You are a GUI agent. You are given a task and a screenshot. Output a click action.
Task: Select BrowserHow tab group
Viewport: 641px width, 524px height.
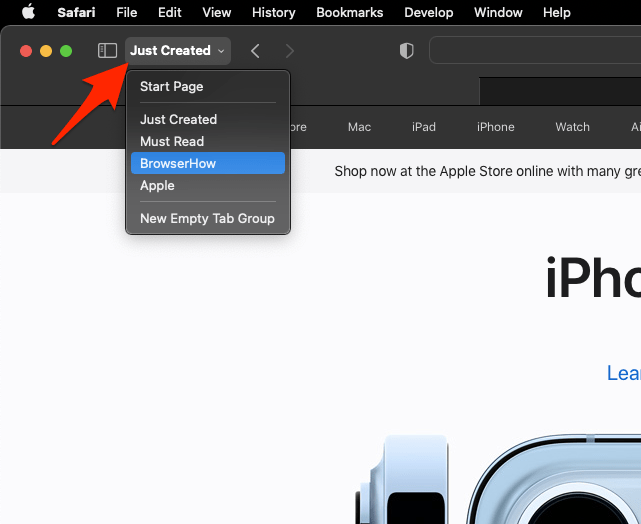(178, 163)
